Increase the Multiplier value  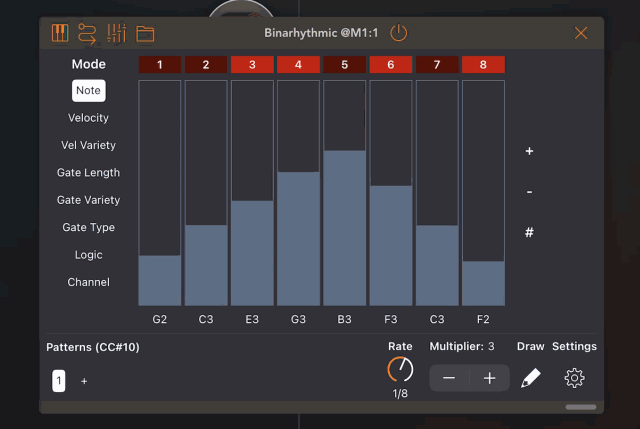click(489, 378)
